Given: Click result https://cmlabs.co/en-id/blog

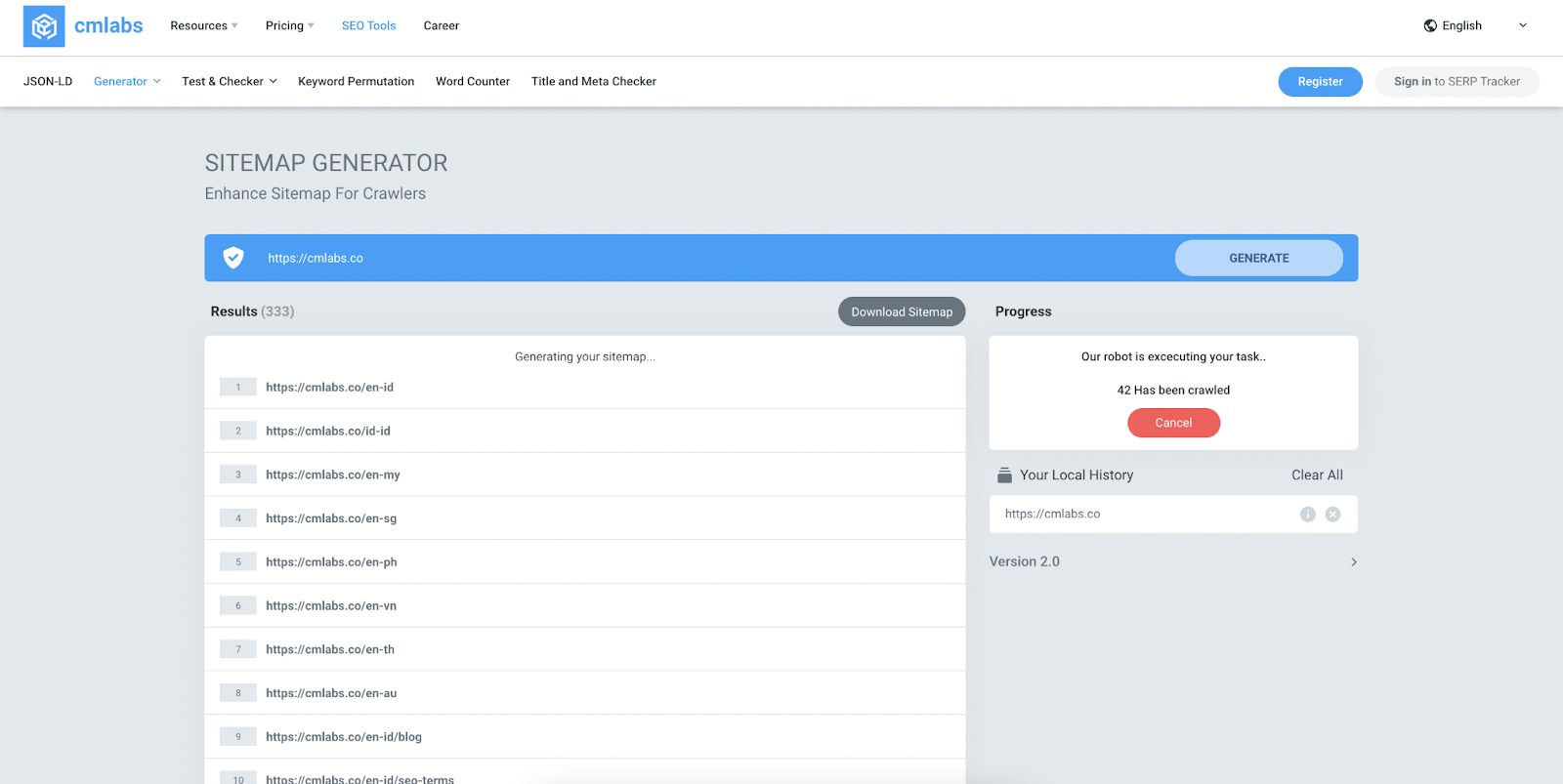Looking at the screenshot, I should 344,737.
